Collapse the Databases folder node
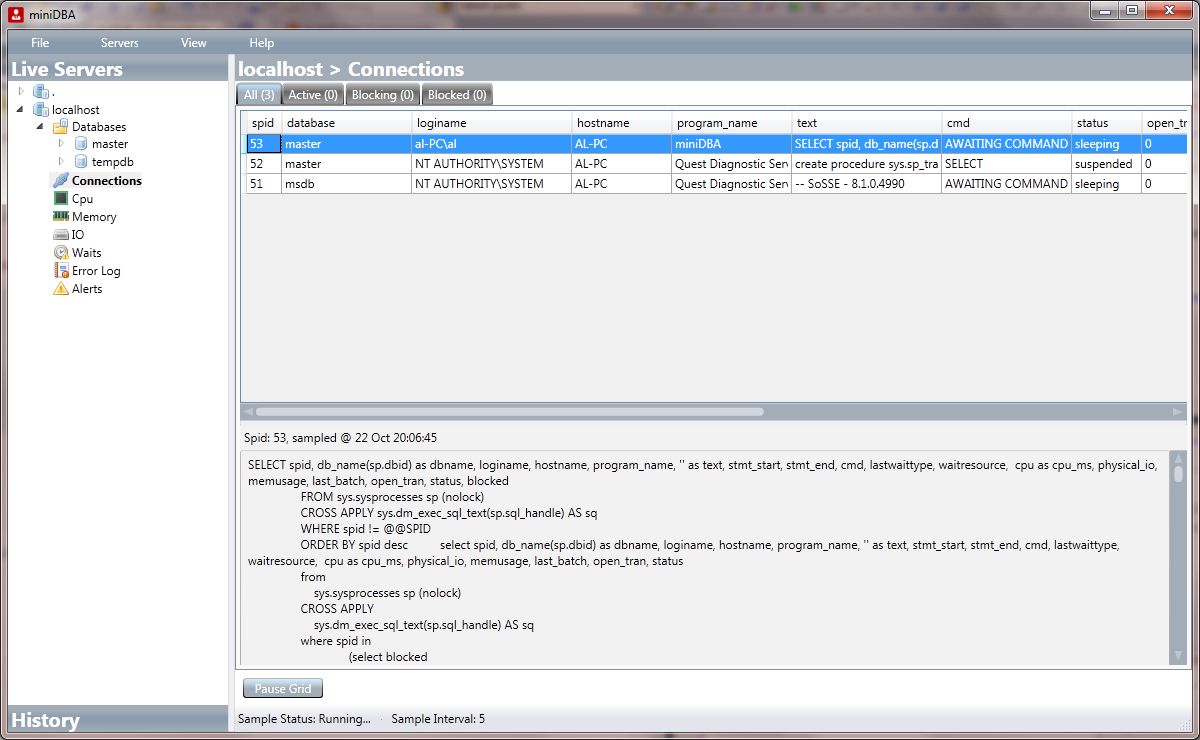The image size is (1200, 740). [x=40, y=127]
